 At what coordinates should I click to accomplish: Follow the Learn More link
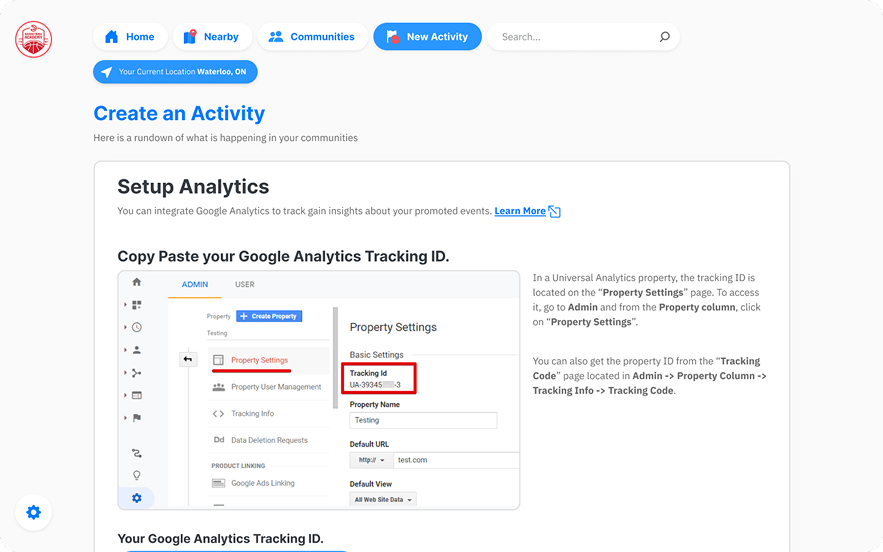click(519, 211)
